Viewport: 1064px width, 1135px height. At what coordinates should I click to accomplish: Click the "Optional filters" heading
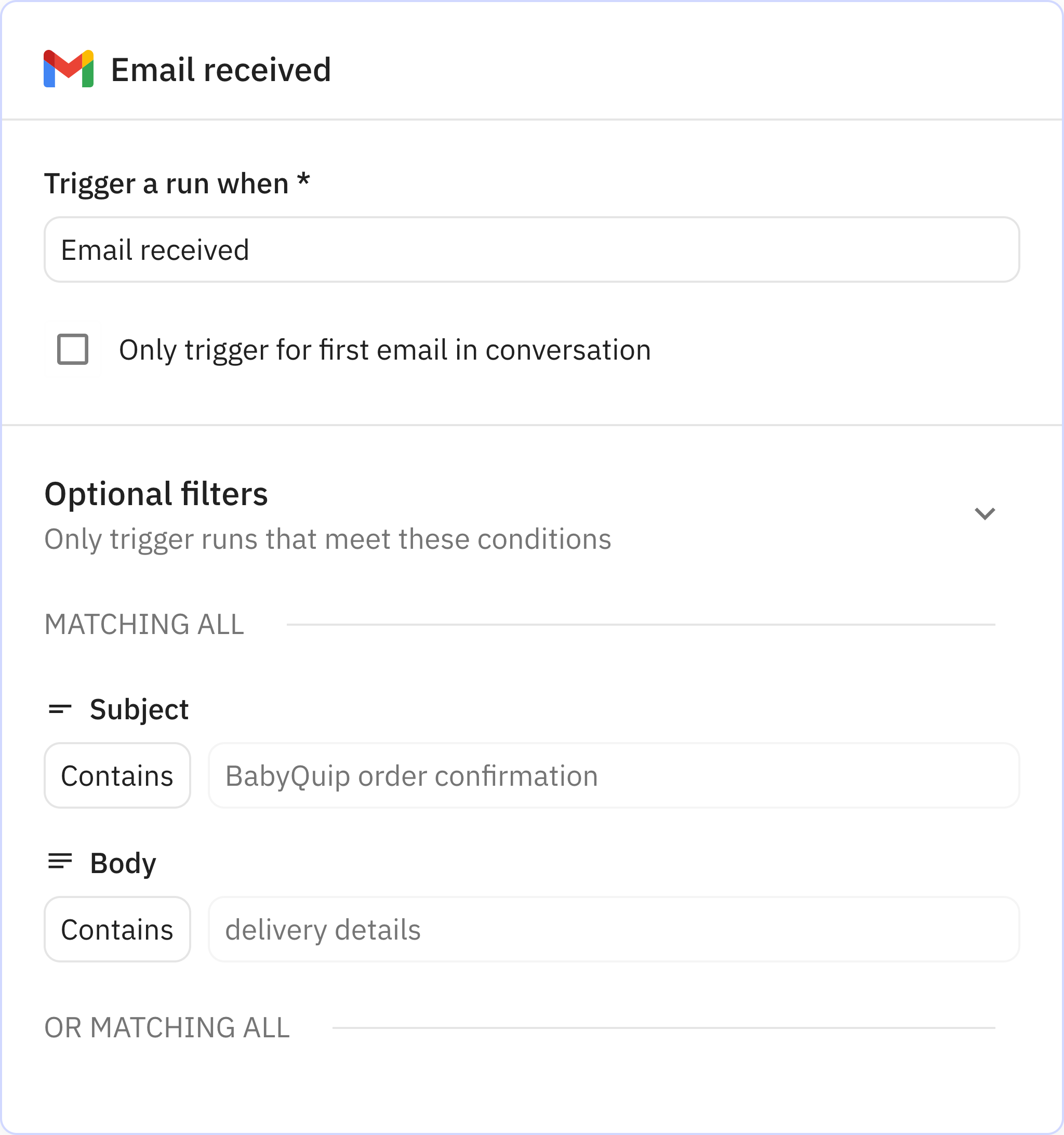(x=156, y=493)
